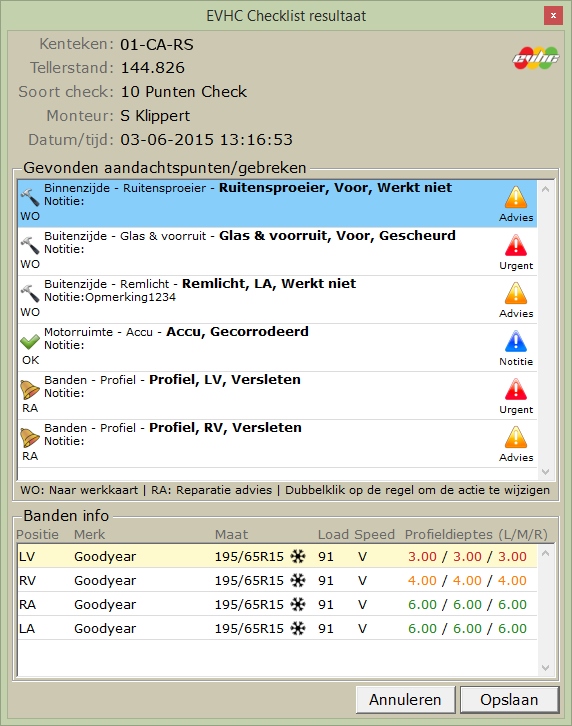Click the Annuleren button
Image resolution: width=572 pixels, height=726 pixels.
coord(405,700)
